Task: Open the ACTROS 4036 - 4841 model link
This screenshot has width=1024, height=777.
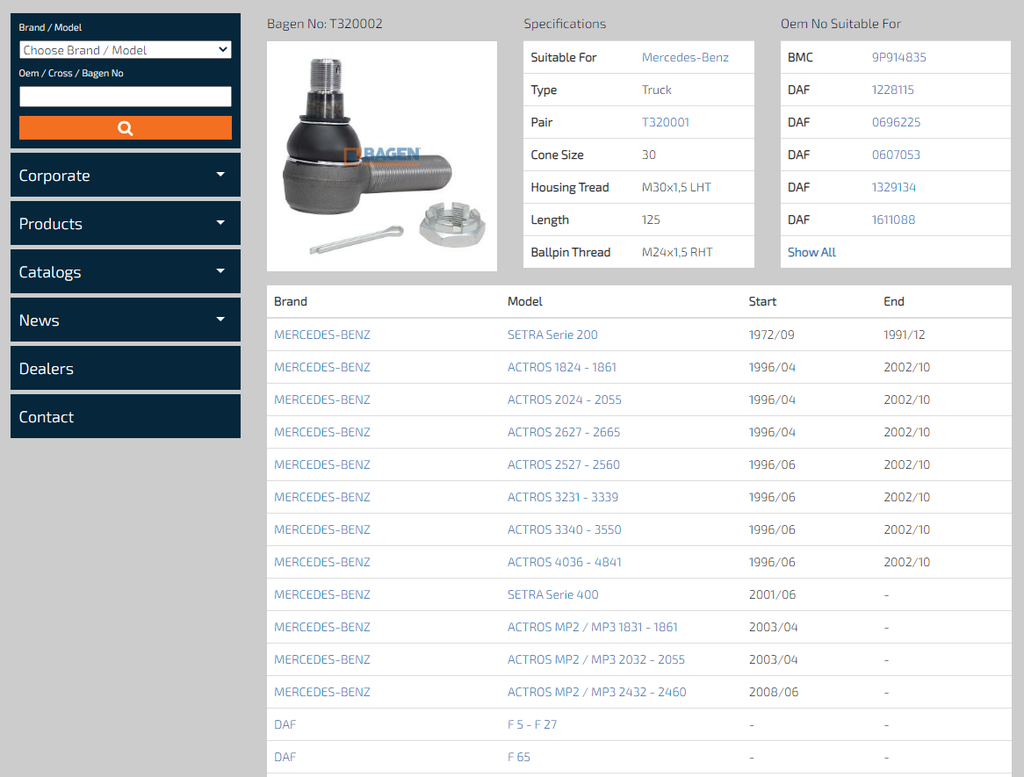Action: [564, 562]
